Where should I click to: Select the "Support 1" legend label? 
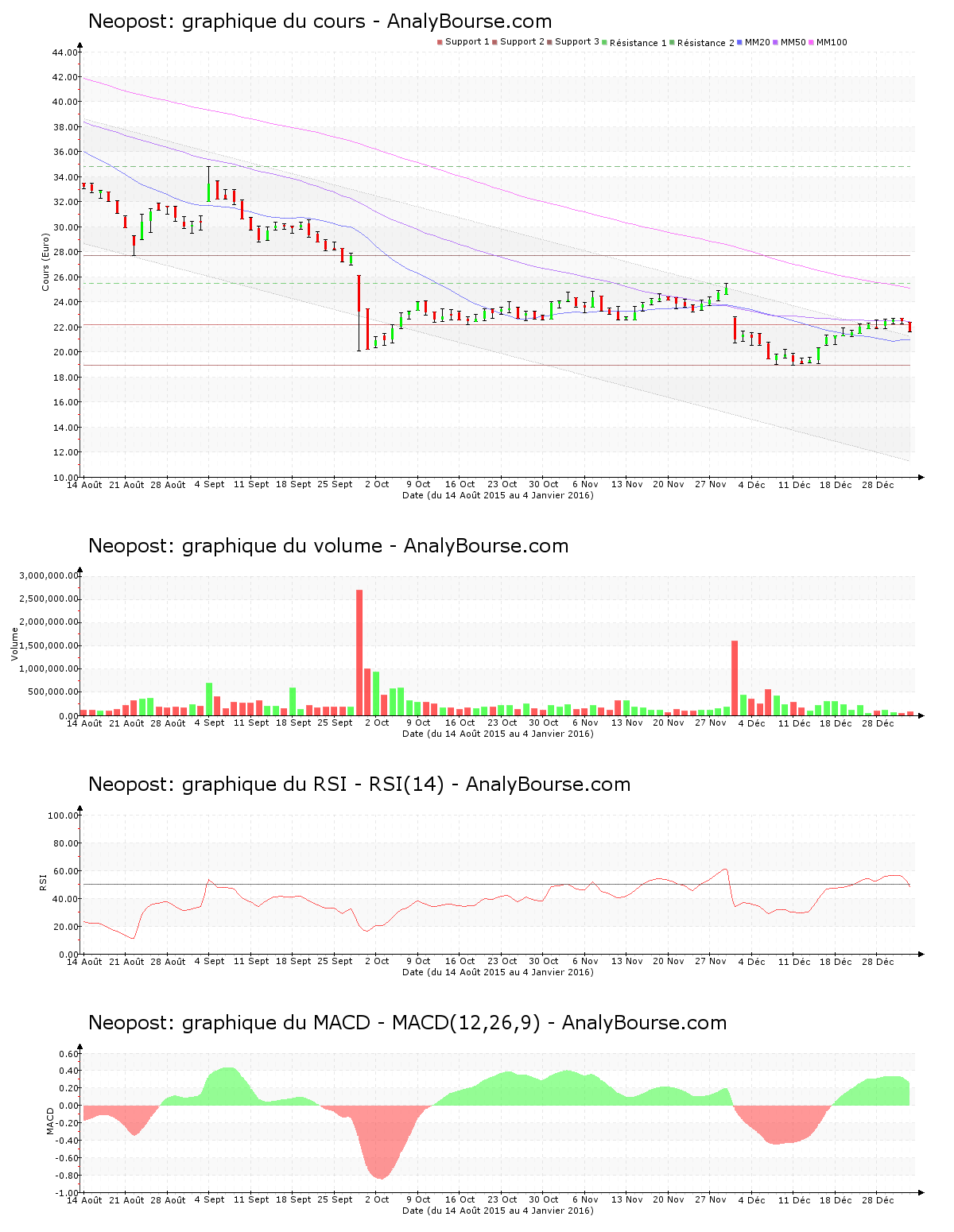coord(467,42)
